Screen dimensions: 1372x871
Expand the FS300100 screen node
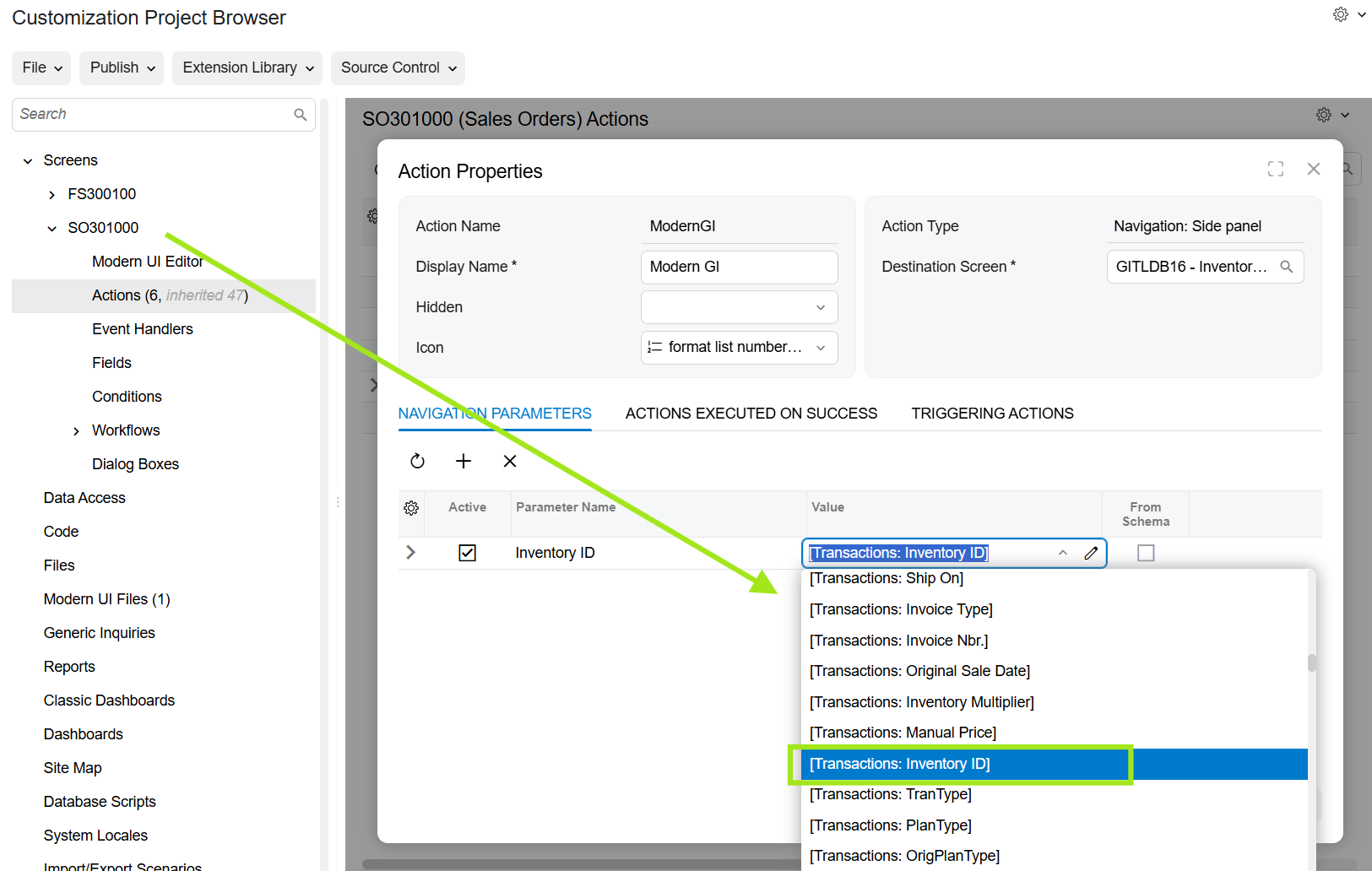[x=52, y=195]
